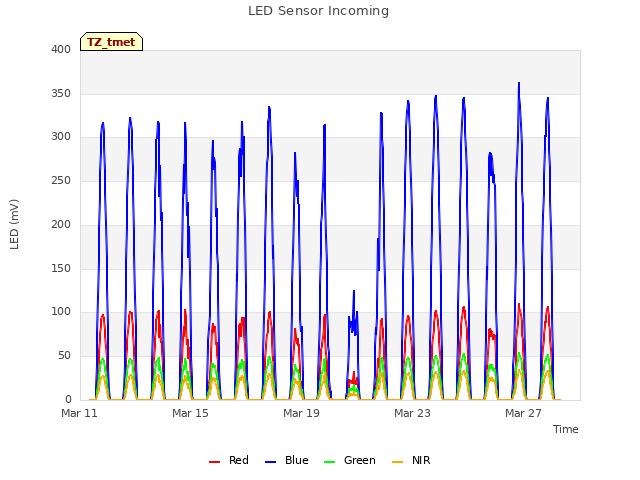The image size is (640, 480).
Task: Click the tallest blue peak near Mar 27
Action: [x=519, y=83]
